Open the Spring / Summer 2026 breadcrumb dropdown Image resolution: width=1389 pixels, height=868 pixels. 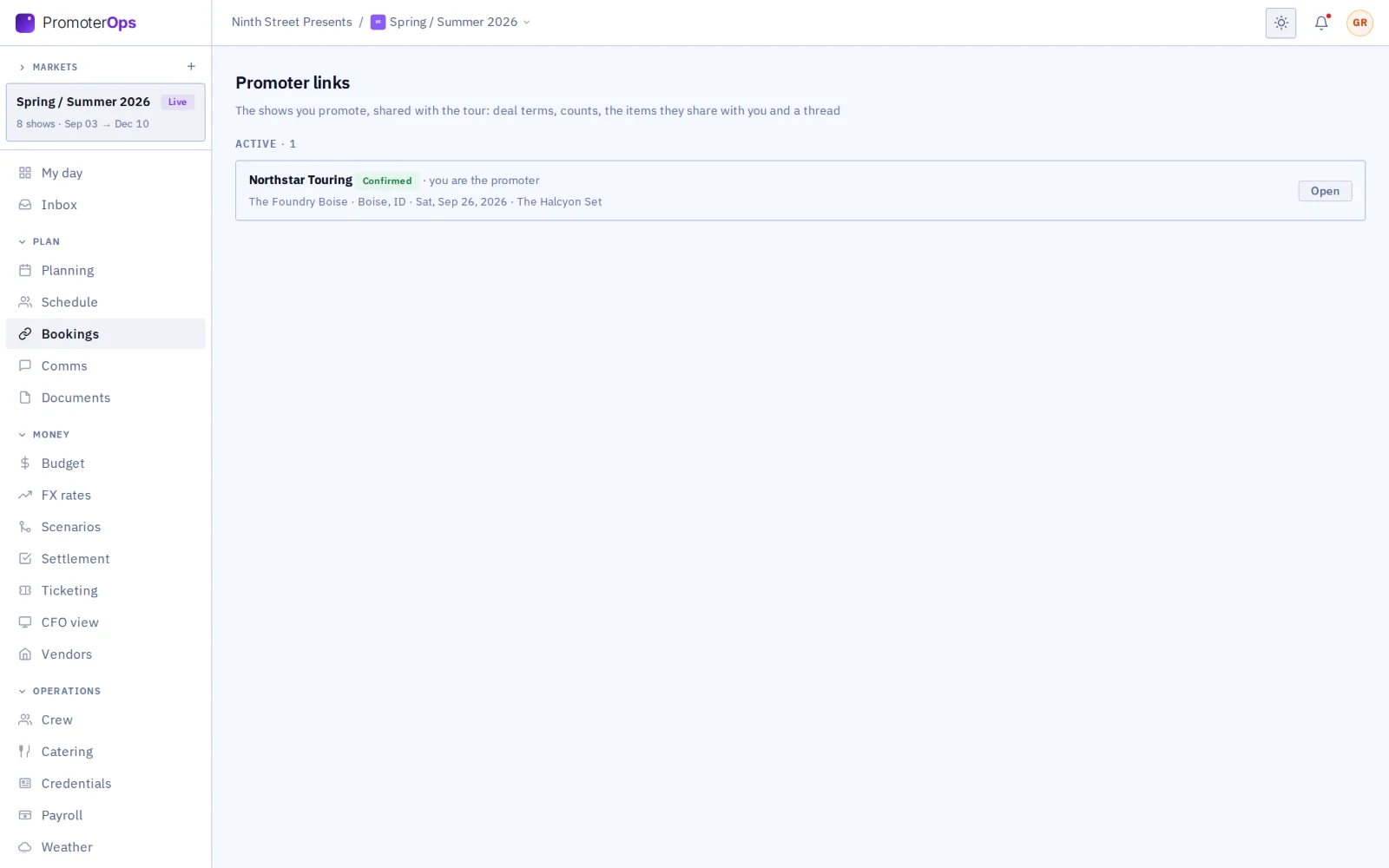point(451,23)
